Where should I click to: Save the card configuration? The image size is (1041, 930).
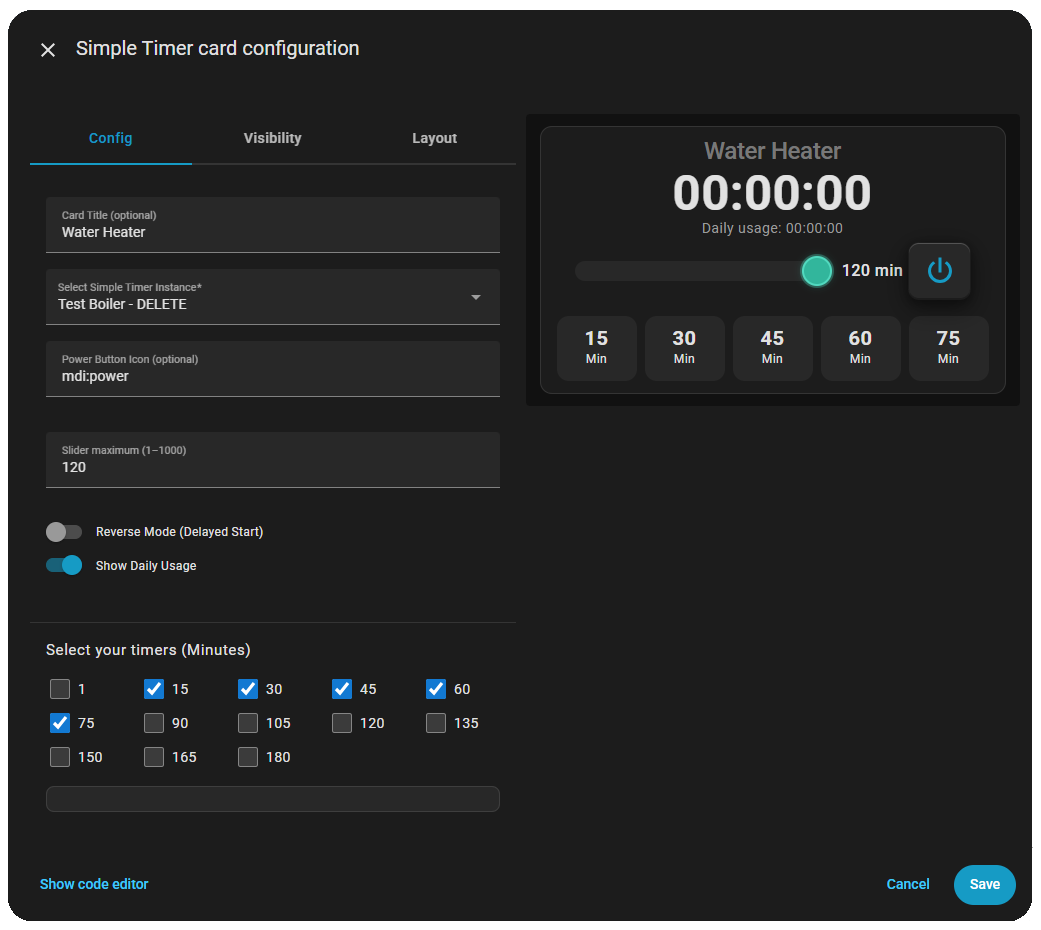pos(984,884)
